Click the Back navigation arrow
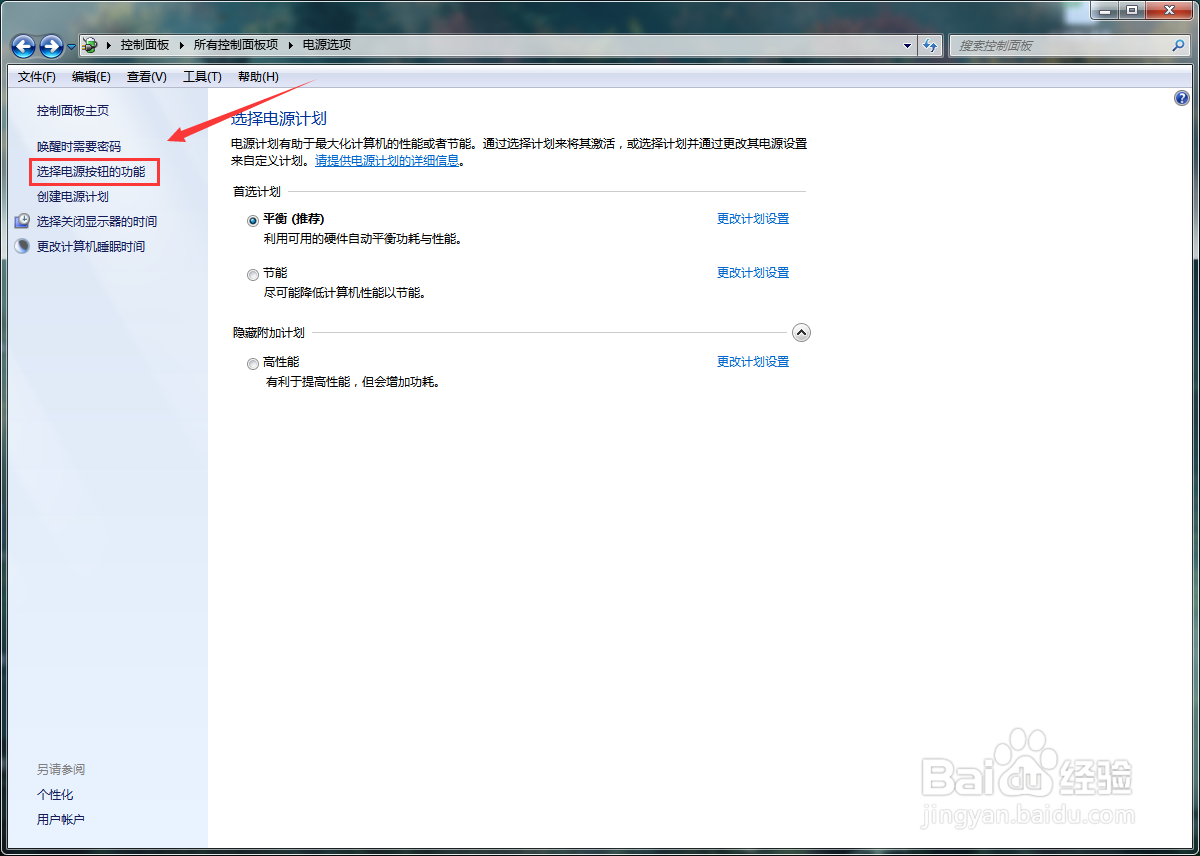 [22, 45]
